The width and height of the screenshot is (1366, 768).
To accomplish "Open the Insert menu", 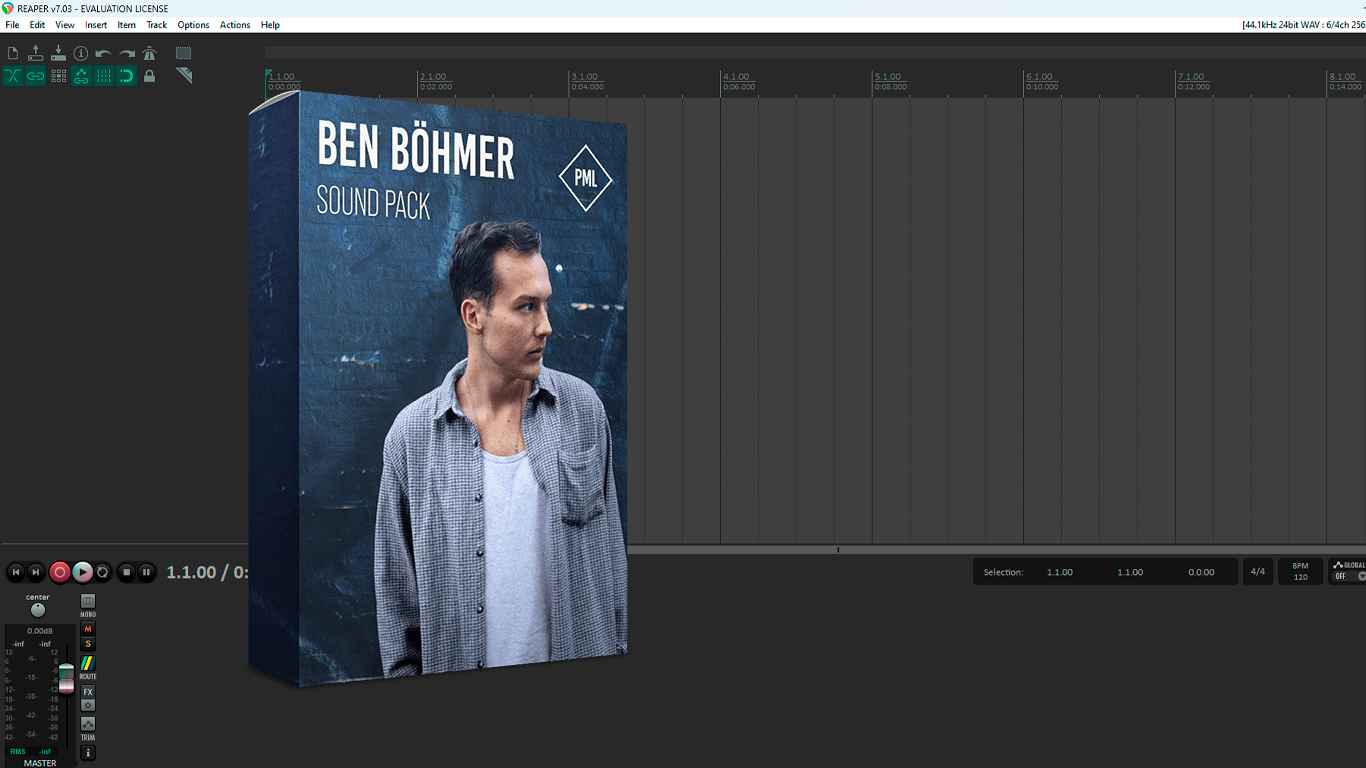I will point(96,25).
